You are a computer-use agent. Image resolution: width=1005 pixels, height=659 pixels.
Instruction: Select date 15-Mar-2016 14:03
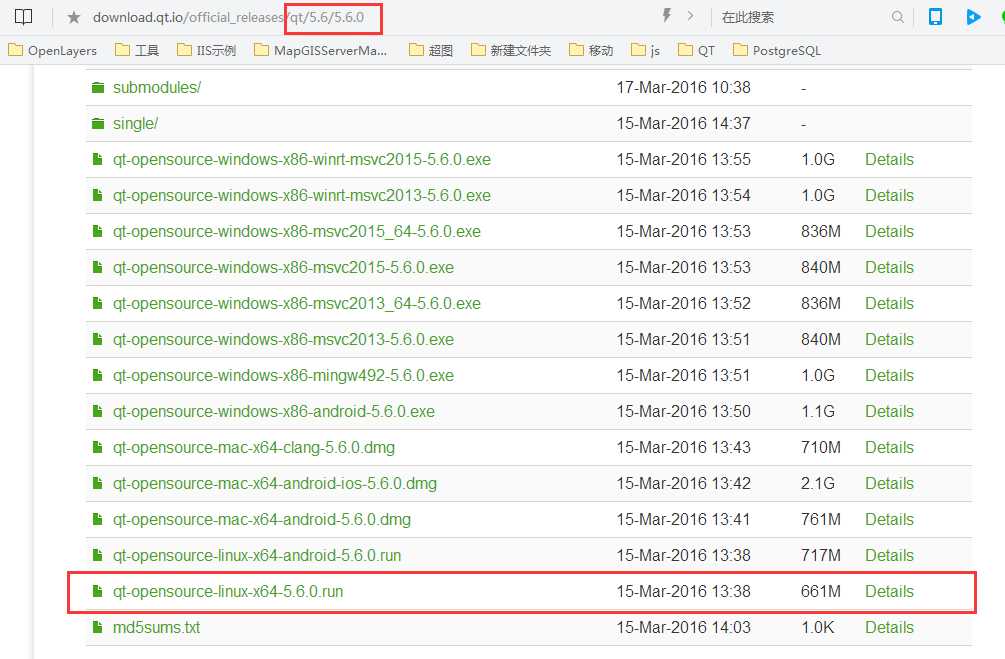[x=683, y=627]
